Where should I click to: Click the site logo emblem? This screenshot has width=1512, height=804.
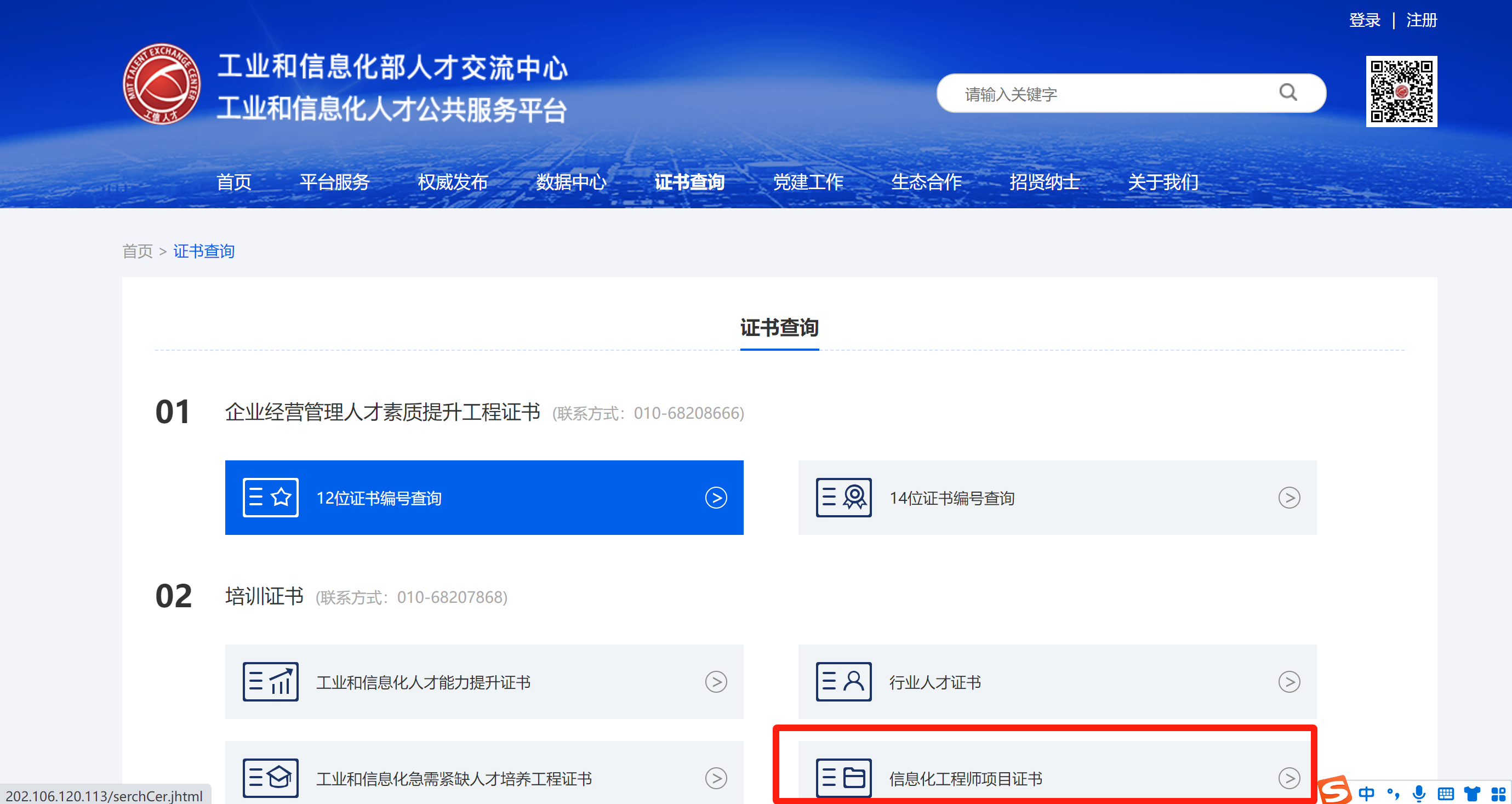162,84
